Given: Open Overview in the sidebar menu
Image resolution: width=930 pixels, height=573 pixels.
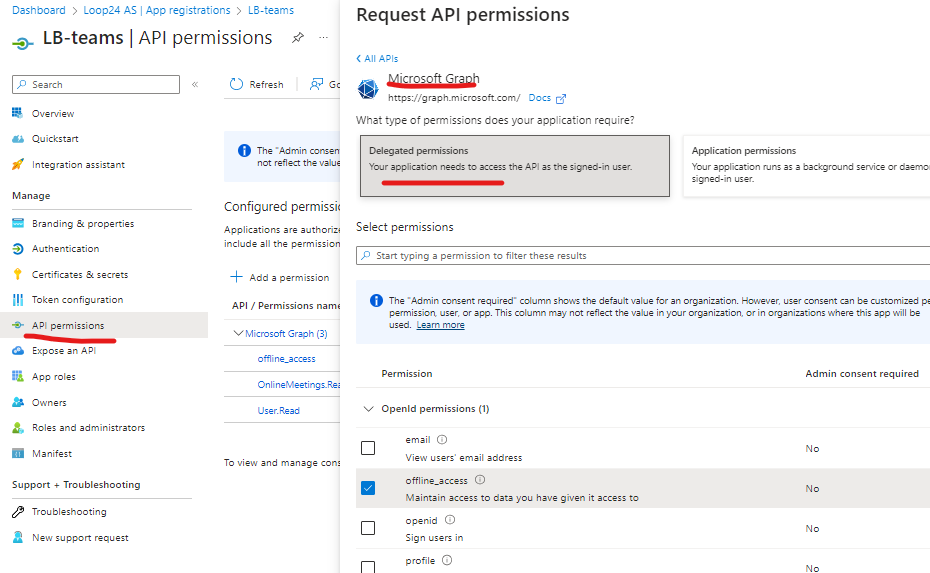Looking at the screenshot, I should click(53, 113).
